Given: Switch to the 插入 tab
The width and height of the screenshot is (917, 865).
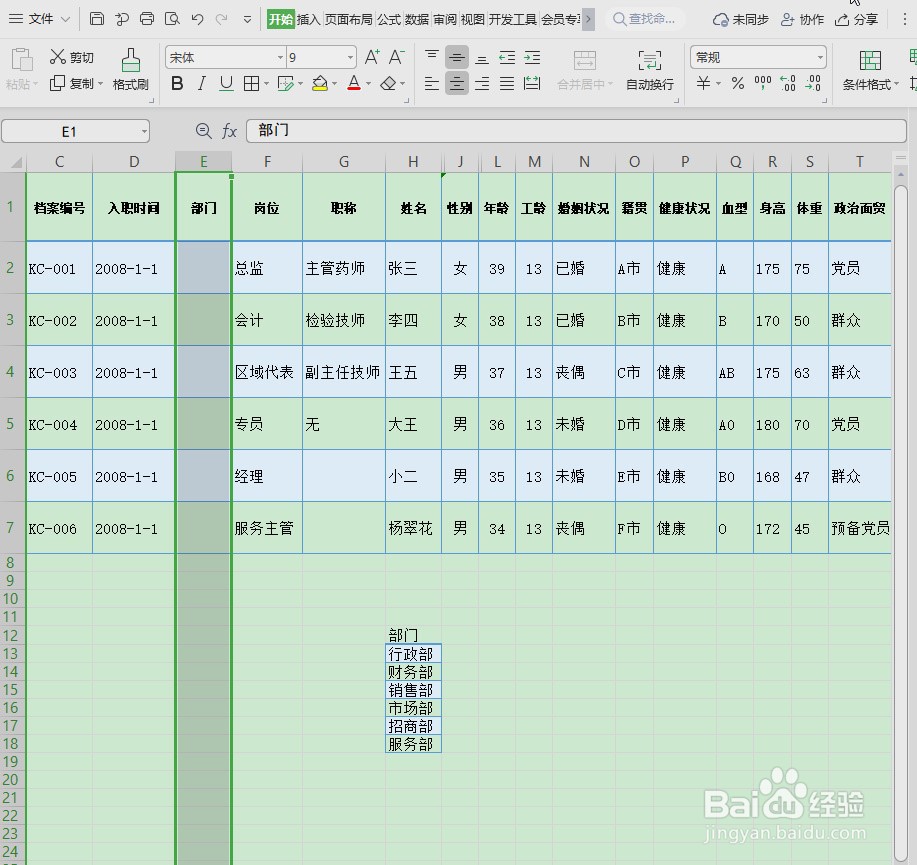Looking at the screenshot, I should coord(309,19).
